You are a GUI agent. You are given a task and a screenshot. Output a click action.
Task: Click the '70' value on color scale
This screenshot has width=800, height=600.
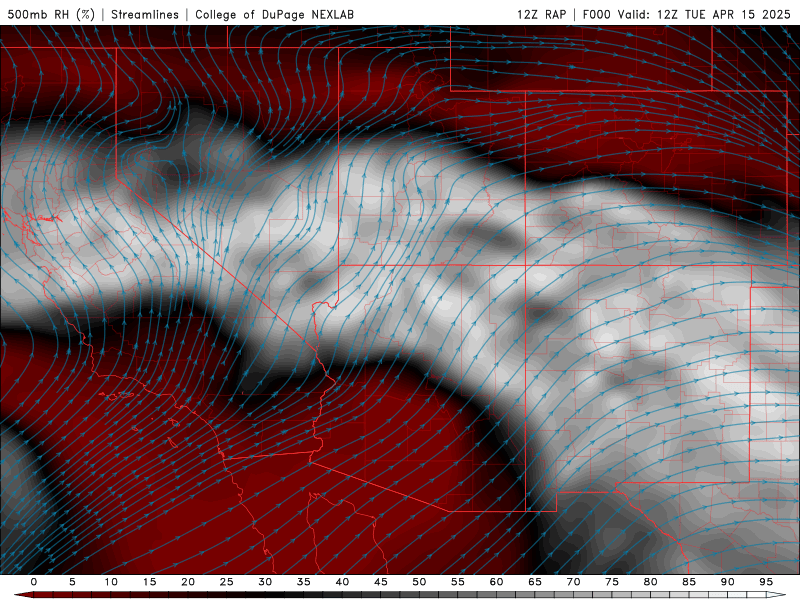pos(573,582)
